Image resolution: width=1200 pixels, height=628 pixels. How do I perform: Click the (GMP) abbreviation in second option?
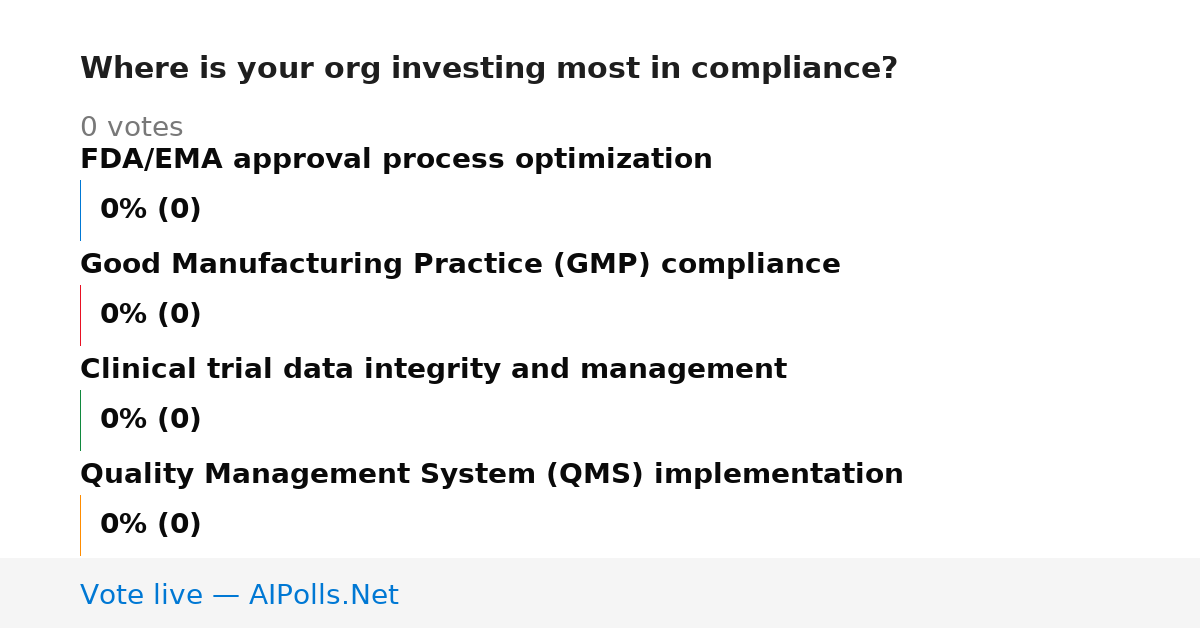(599, 265)
